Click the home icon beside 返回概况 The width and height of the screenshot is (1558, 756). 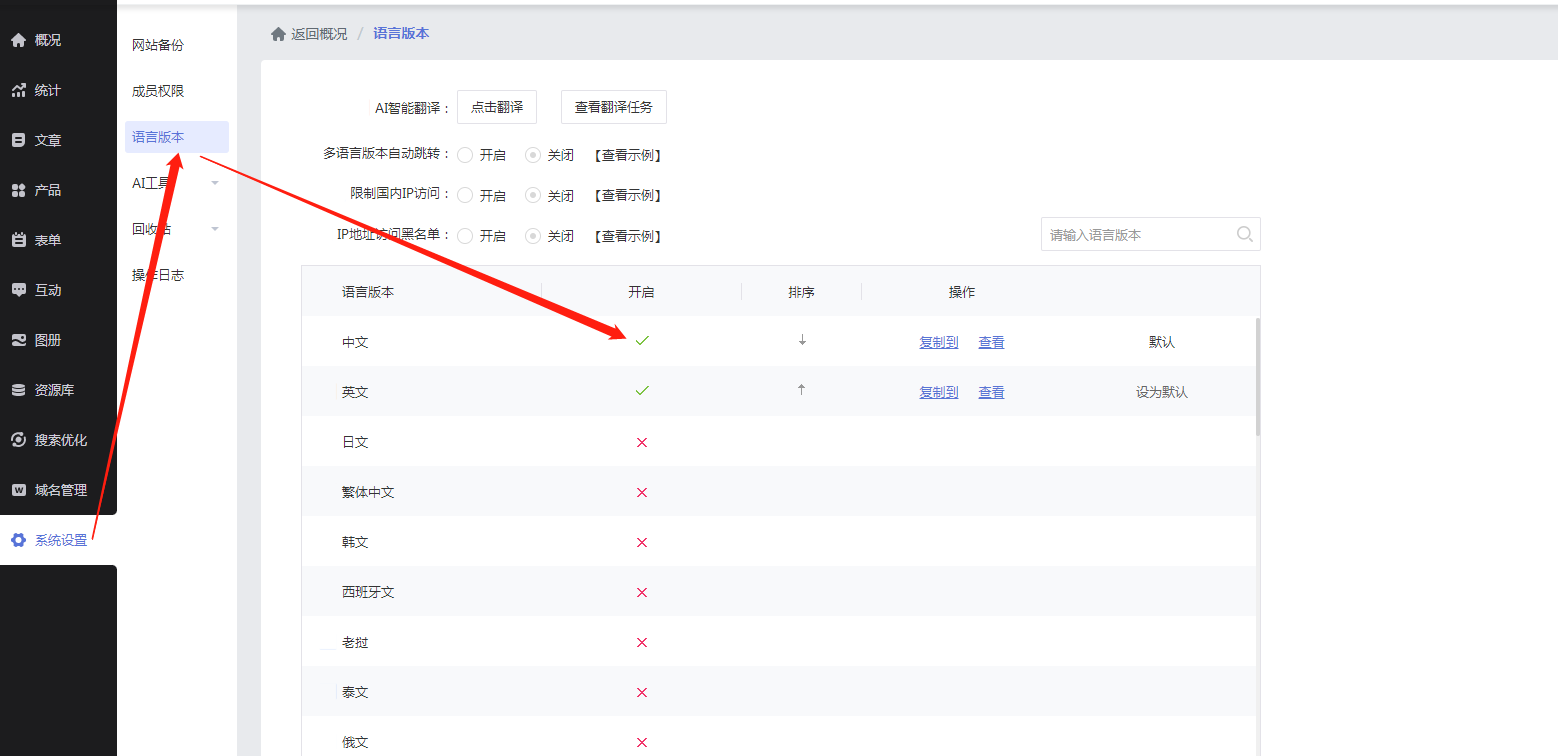(x=278, y=34)
